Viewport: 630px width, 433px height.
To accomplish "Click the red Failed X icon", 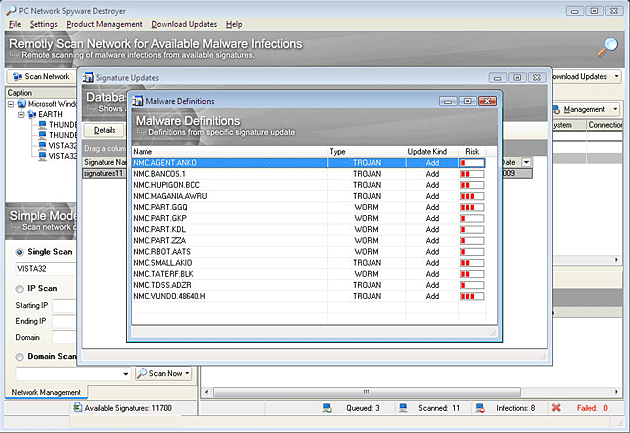I will tap(556, 408).
